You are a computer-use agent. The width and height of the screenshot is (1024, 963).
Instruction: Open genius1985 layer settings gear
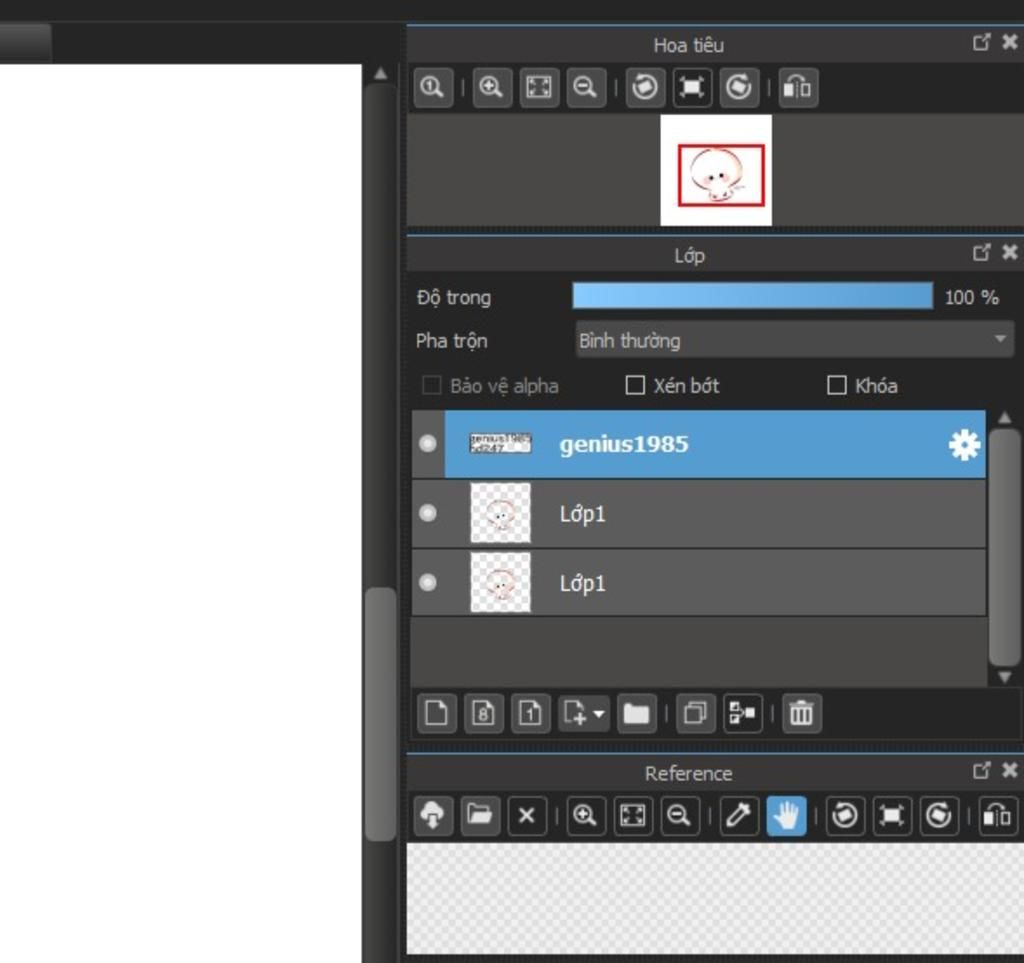(x=964, y=445)
